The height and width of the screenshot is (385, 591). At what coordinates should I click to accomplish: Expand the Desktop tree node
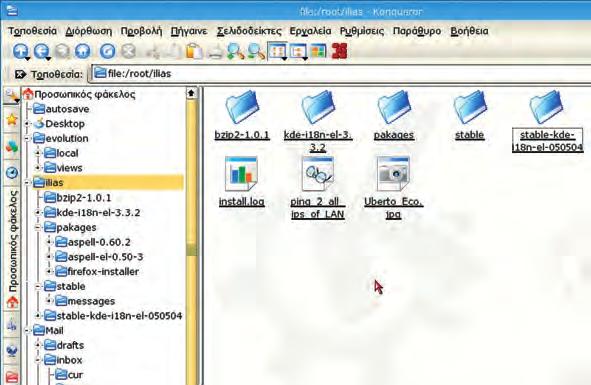click(27, 124)
